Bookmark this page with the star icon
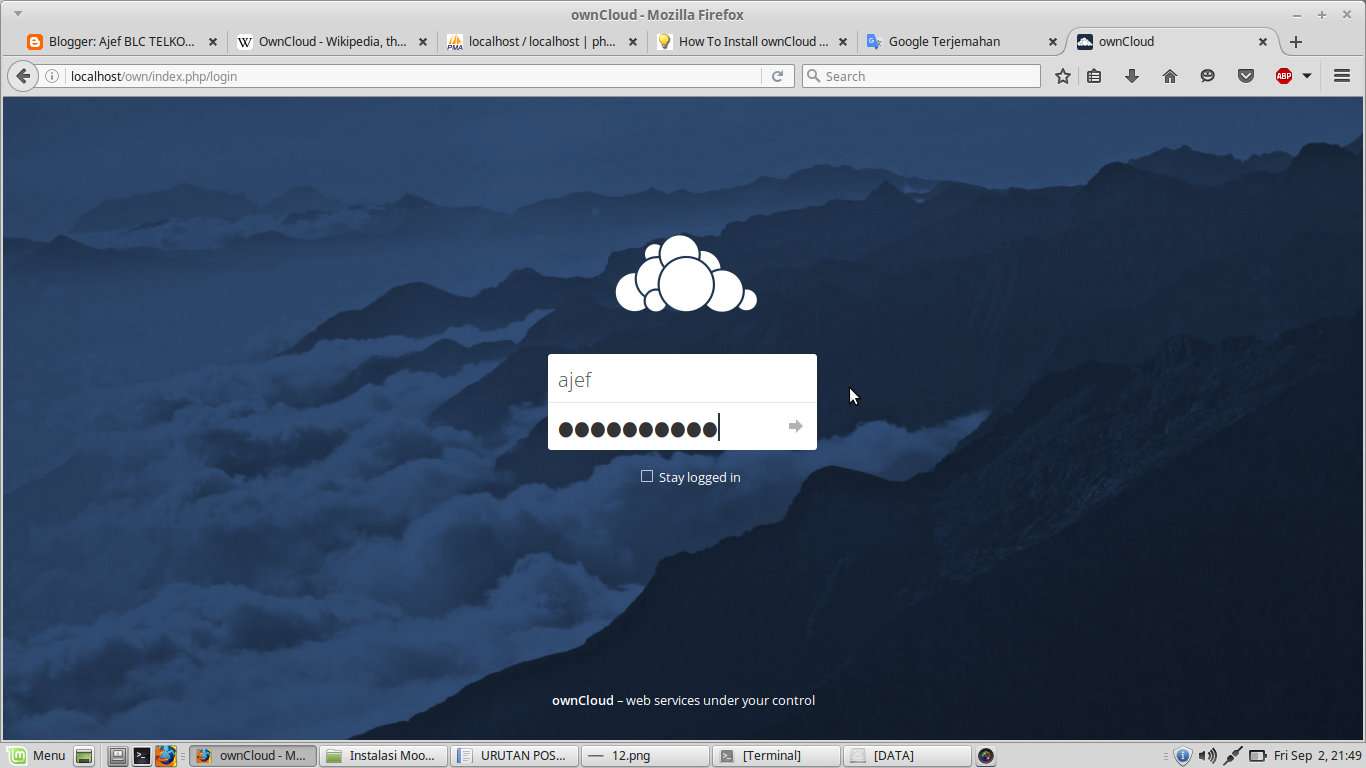The width and height of the screenshot is (1366, 768). point(1063,76)
